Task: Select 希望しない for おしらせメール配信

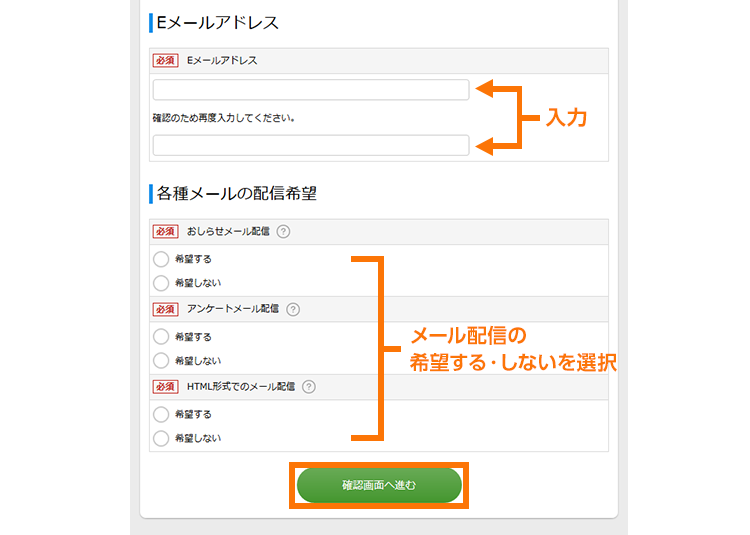Action: [161, 283]
